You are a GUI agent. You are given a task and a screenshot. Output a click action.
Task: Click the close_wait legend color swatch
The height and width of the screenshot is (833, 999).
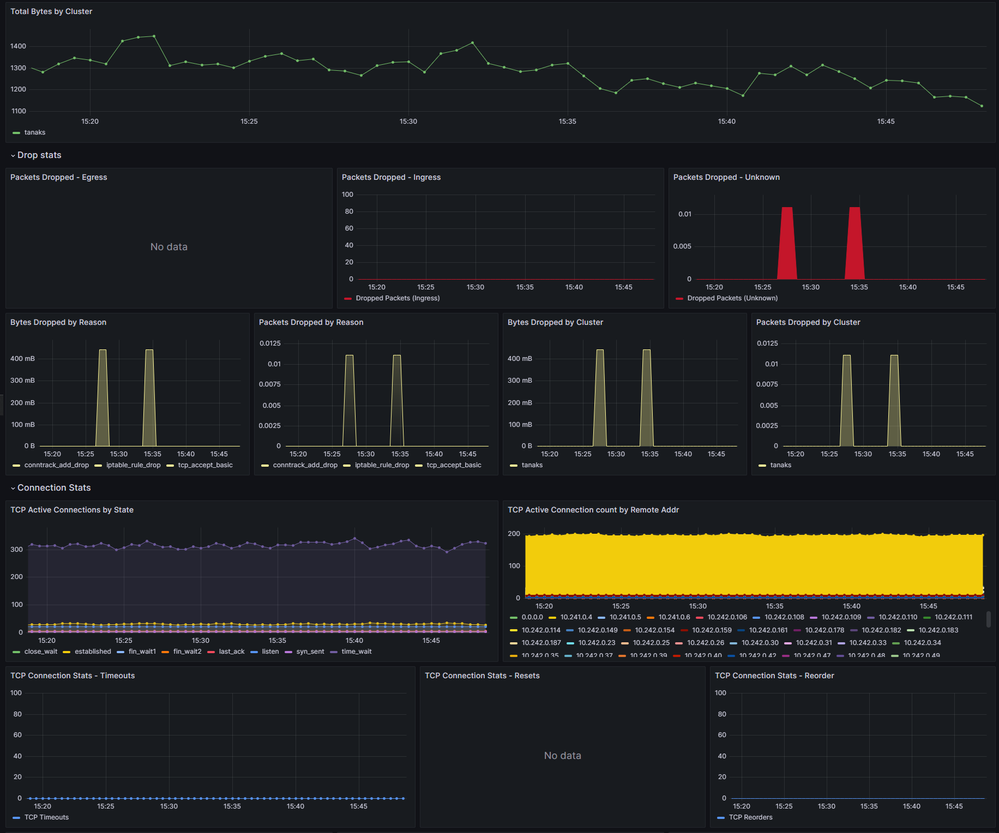[16, 651]
